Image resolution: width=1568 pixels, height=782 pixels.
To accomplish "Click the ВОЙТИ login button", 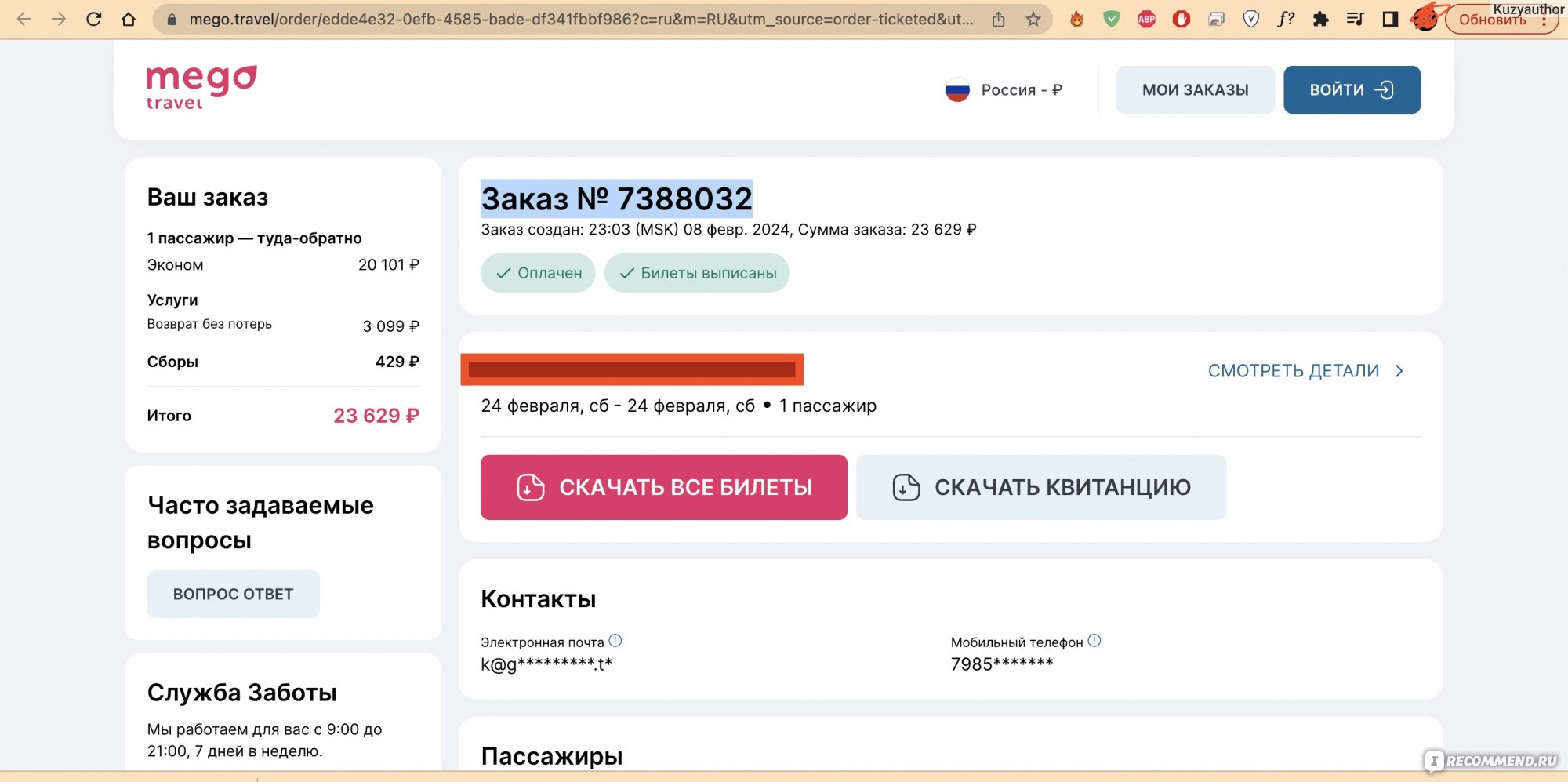I will [x=1352, y=90].
